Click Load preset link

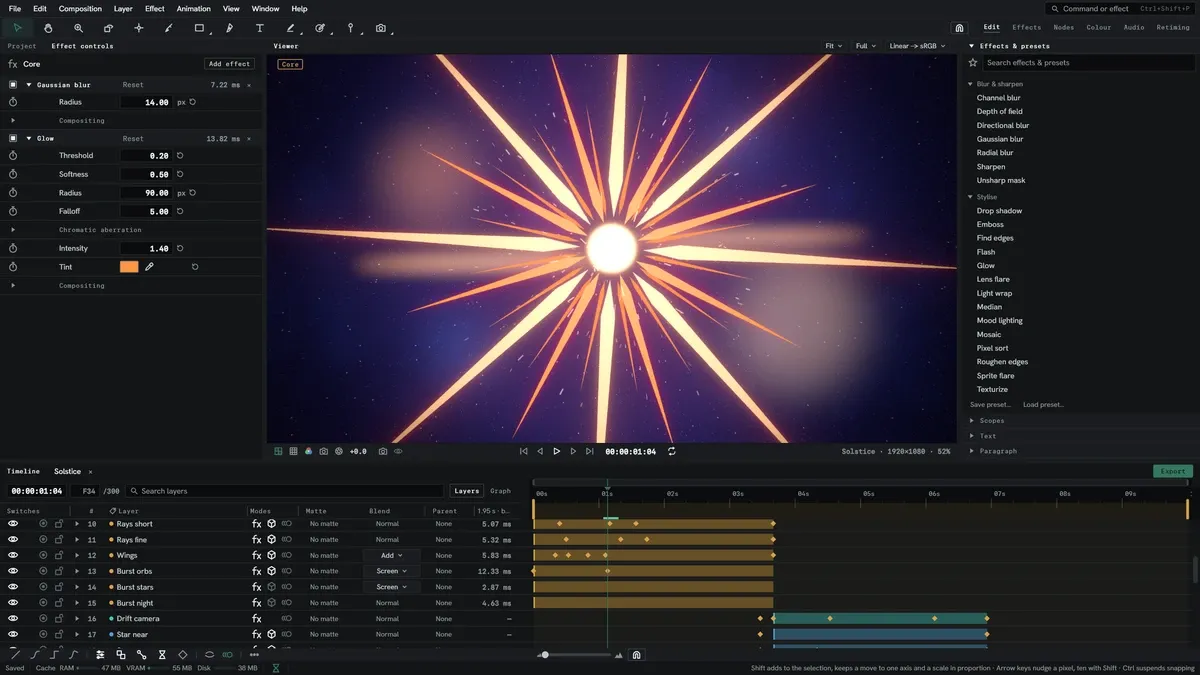[x=1043, y=405]
